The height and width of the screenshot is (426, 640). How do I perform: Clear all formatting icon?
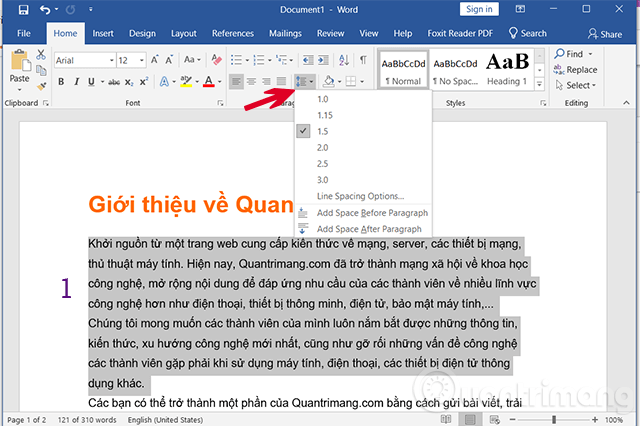216,60
